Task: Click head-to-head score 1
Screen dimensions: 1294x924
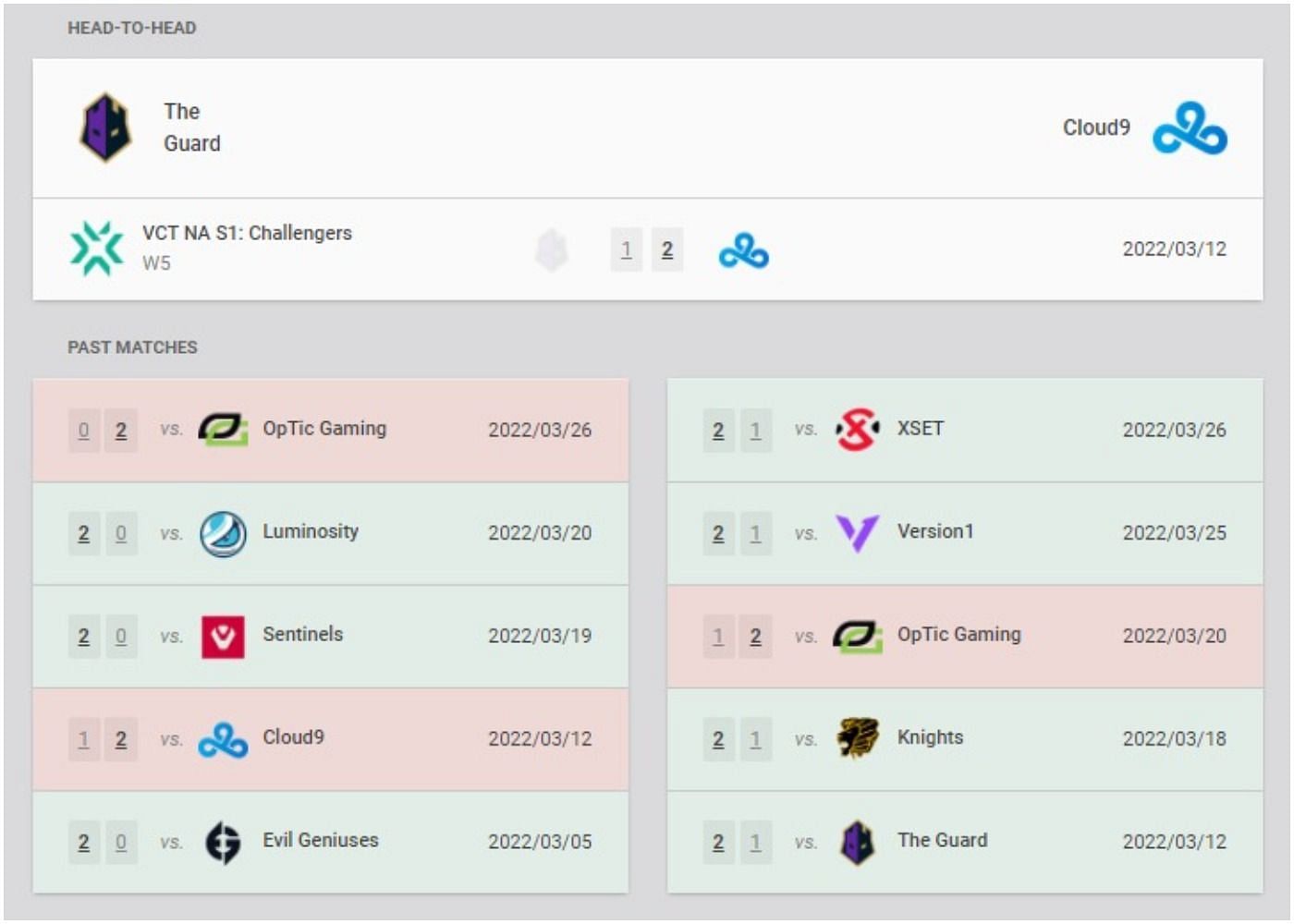Action: [627, 249]
